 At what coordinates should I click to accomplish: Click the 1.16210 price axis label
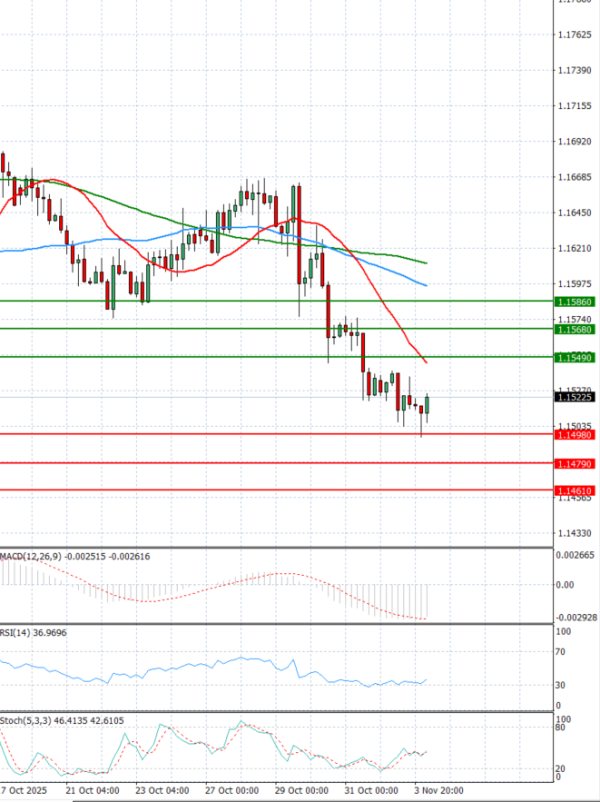point(574,248)
